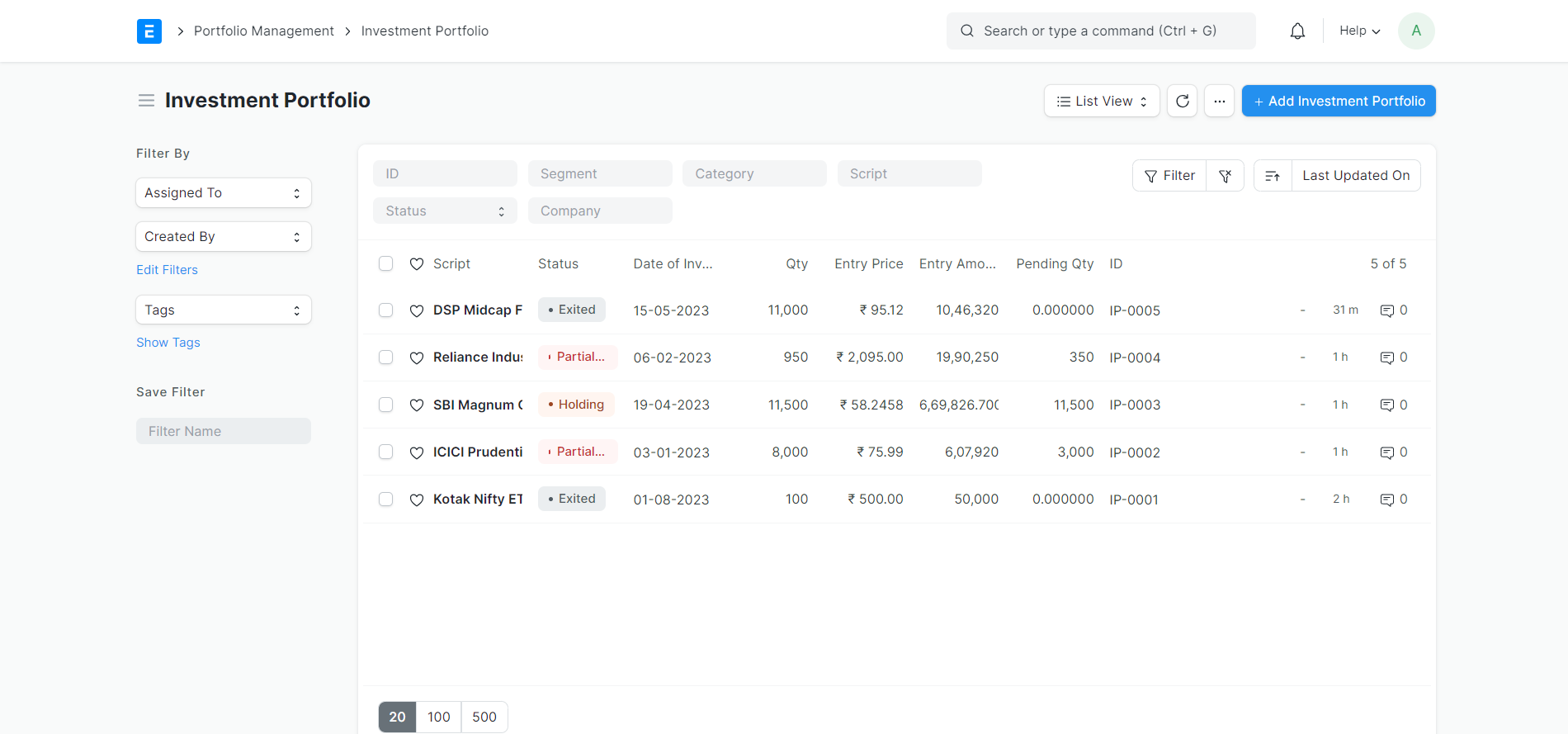
Task: Open the ICICI Prudenti record
Action: (x=478, y=452)
